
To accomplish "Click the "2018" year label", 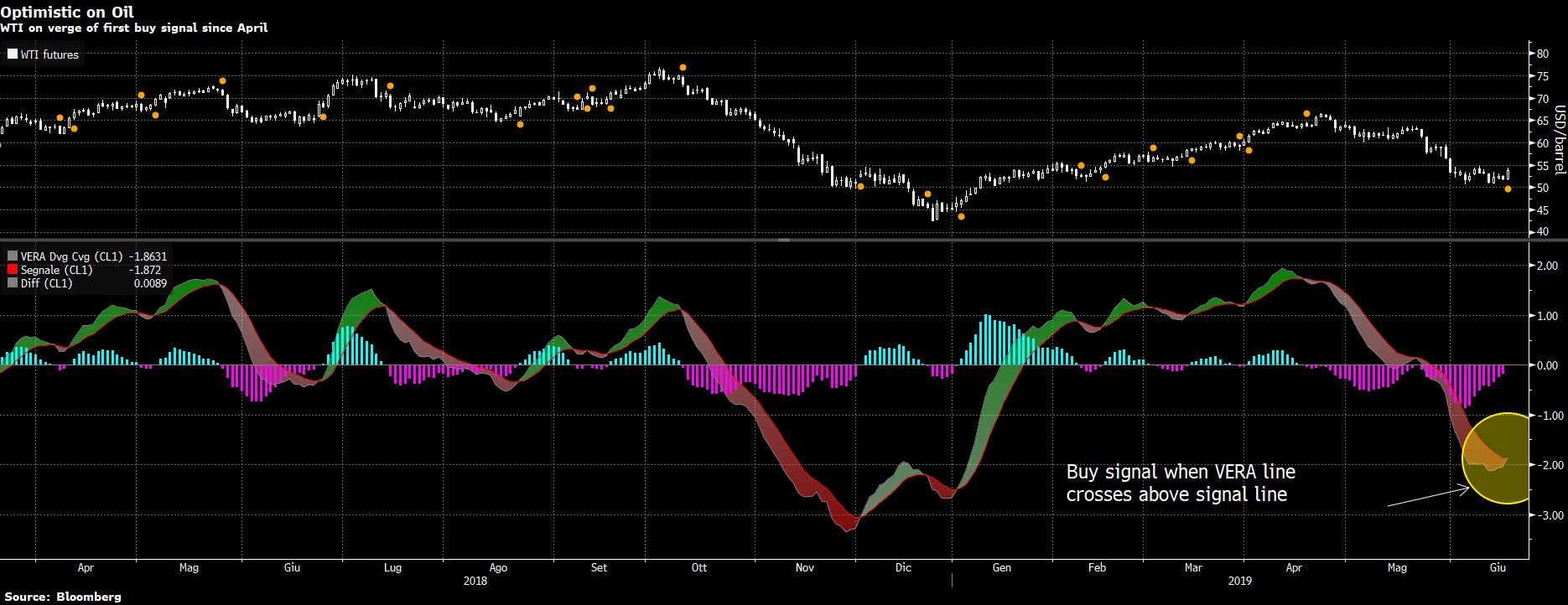I will (x=475, y=581).
